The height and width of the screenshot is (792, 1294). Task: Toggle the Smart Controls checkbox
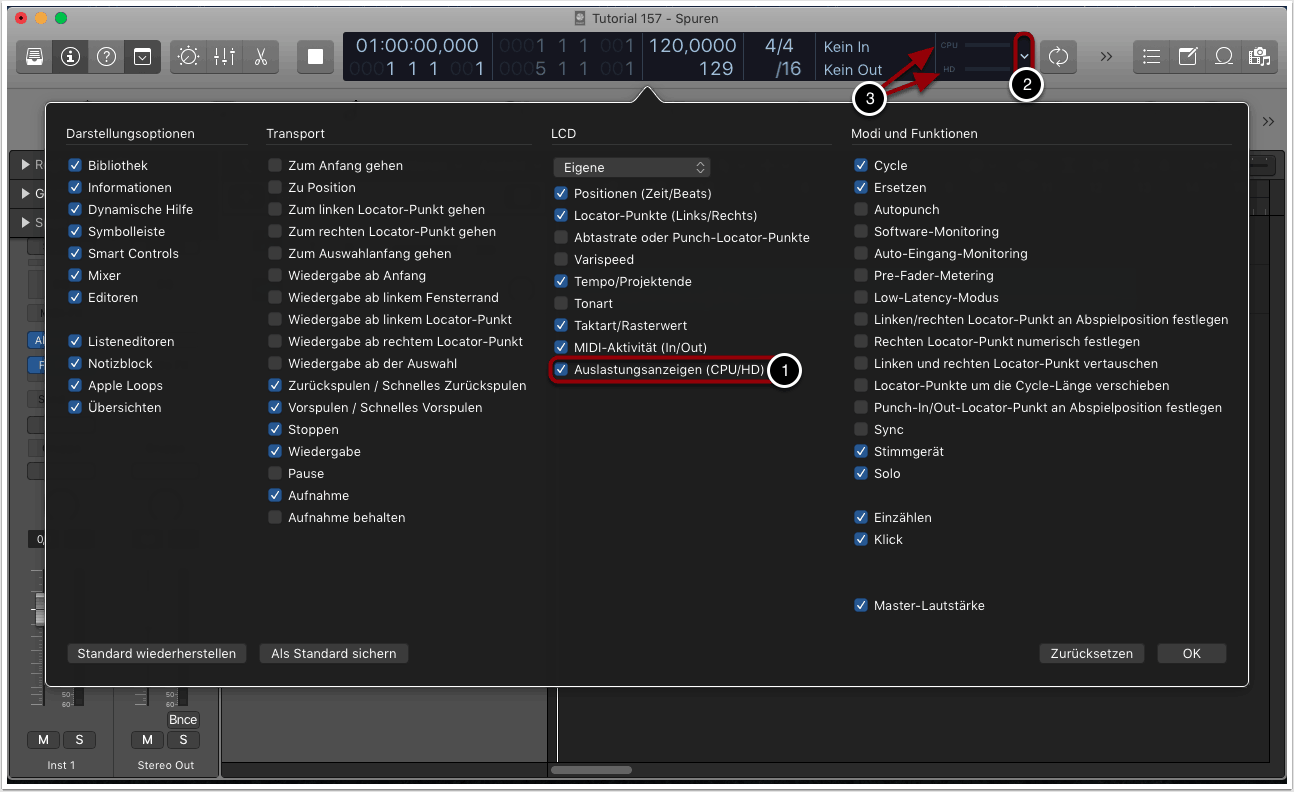75,253
